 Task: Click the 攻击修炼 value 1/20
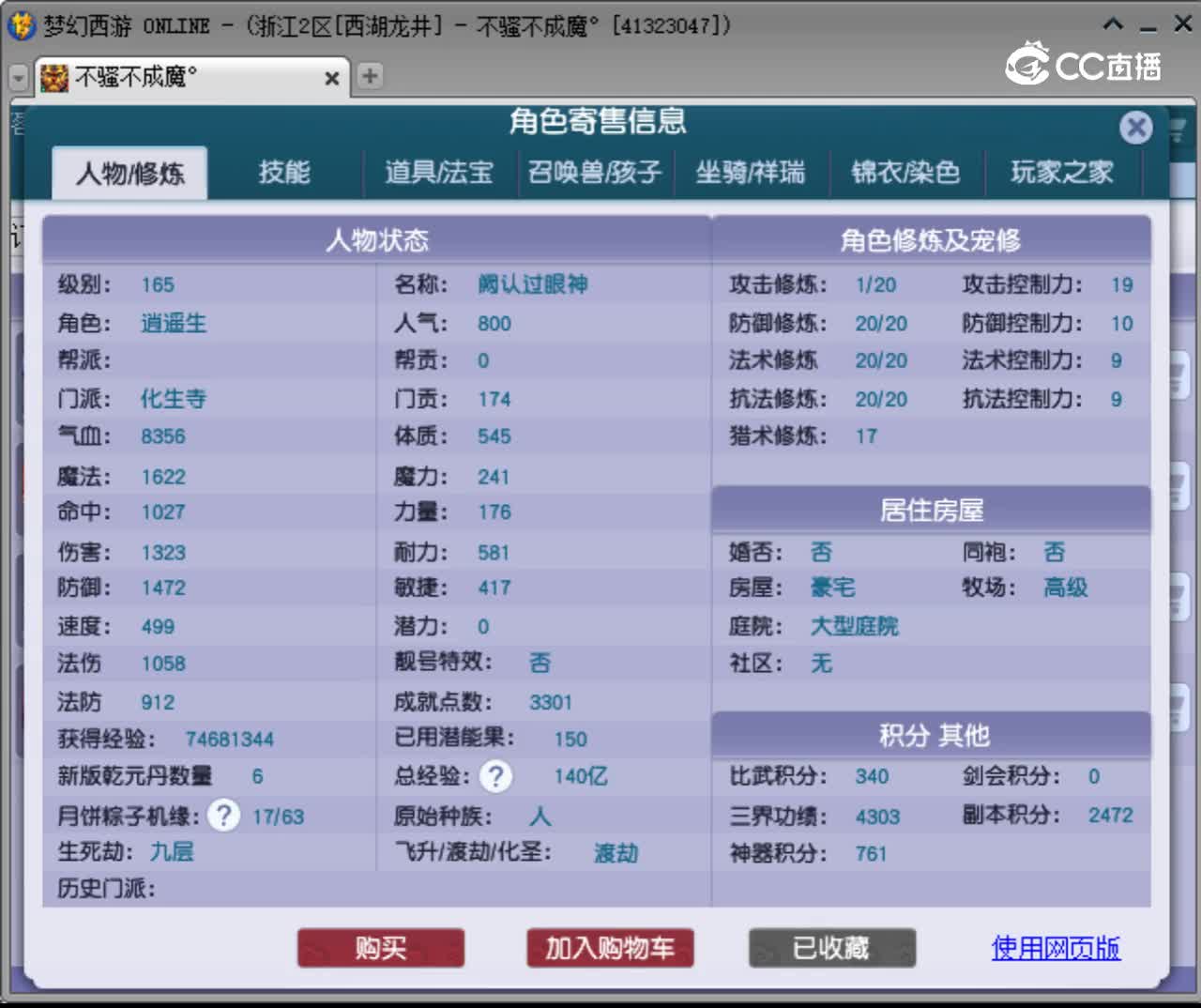tap(875, 285)
